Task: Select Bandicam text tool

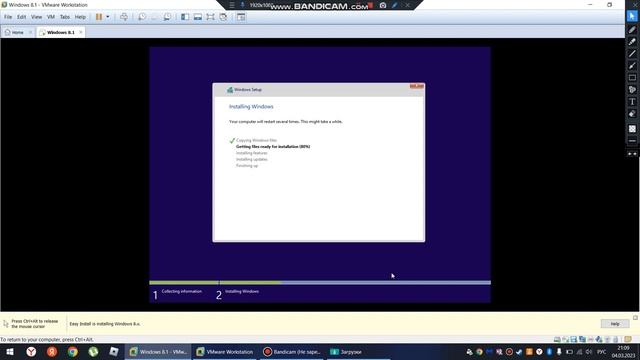Action: click(632, 102)
